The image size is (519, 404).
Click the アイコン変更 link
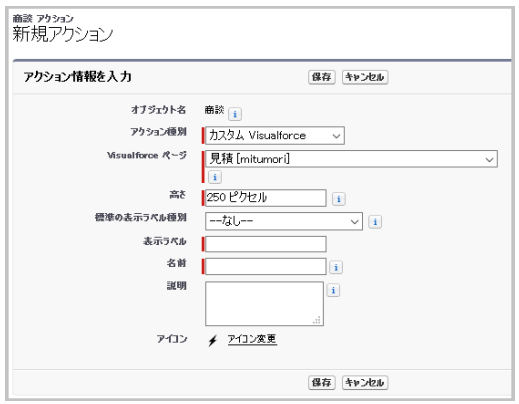click(252, 339)
